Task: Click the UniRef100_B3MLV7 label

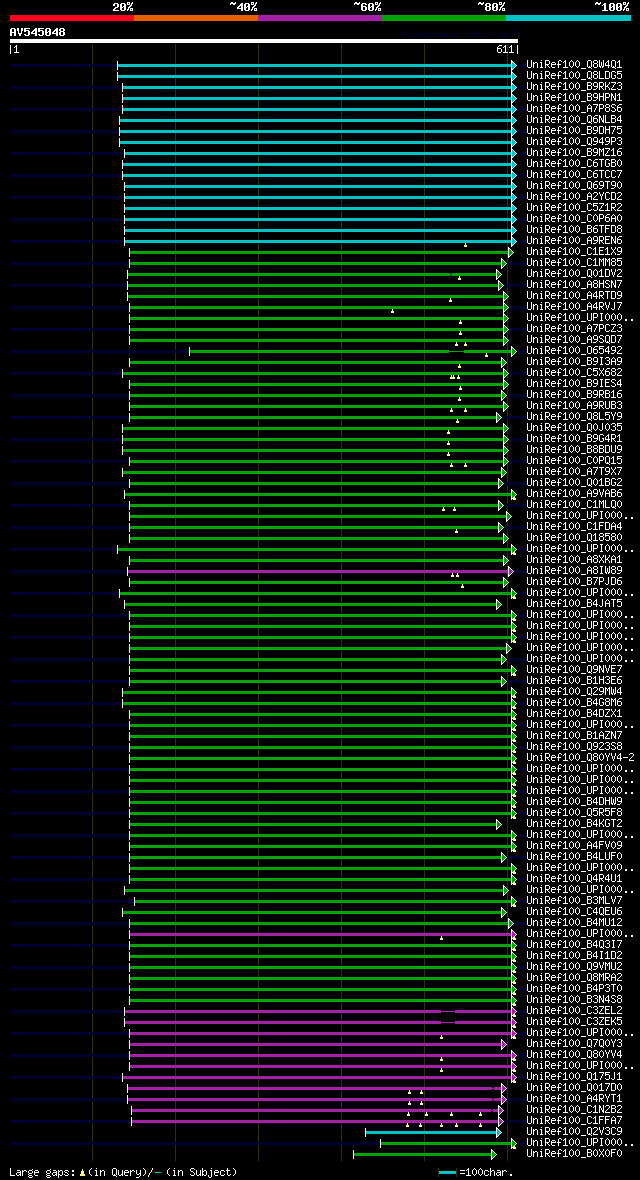Action: [x=574, y=900]
